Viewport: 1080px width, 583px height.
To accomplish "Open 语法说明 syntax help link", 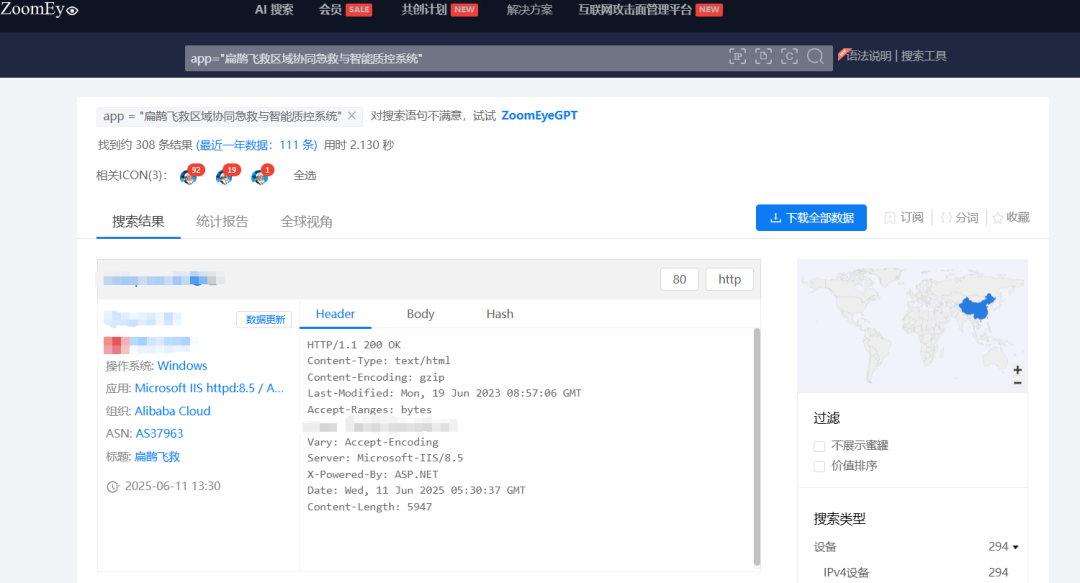I will tap(869, 56).
